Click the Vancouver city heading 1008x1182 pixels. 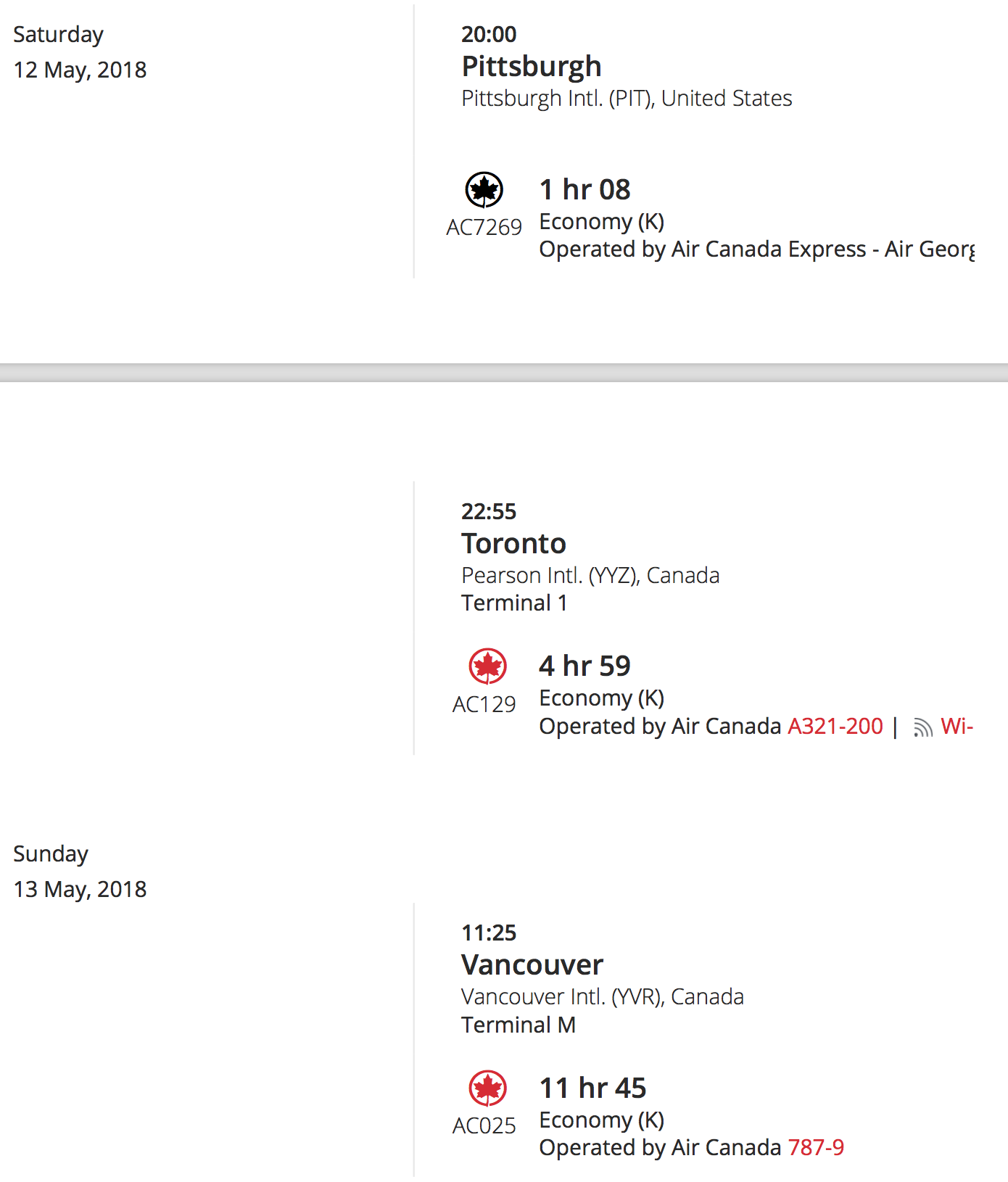532,965
